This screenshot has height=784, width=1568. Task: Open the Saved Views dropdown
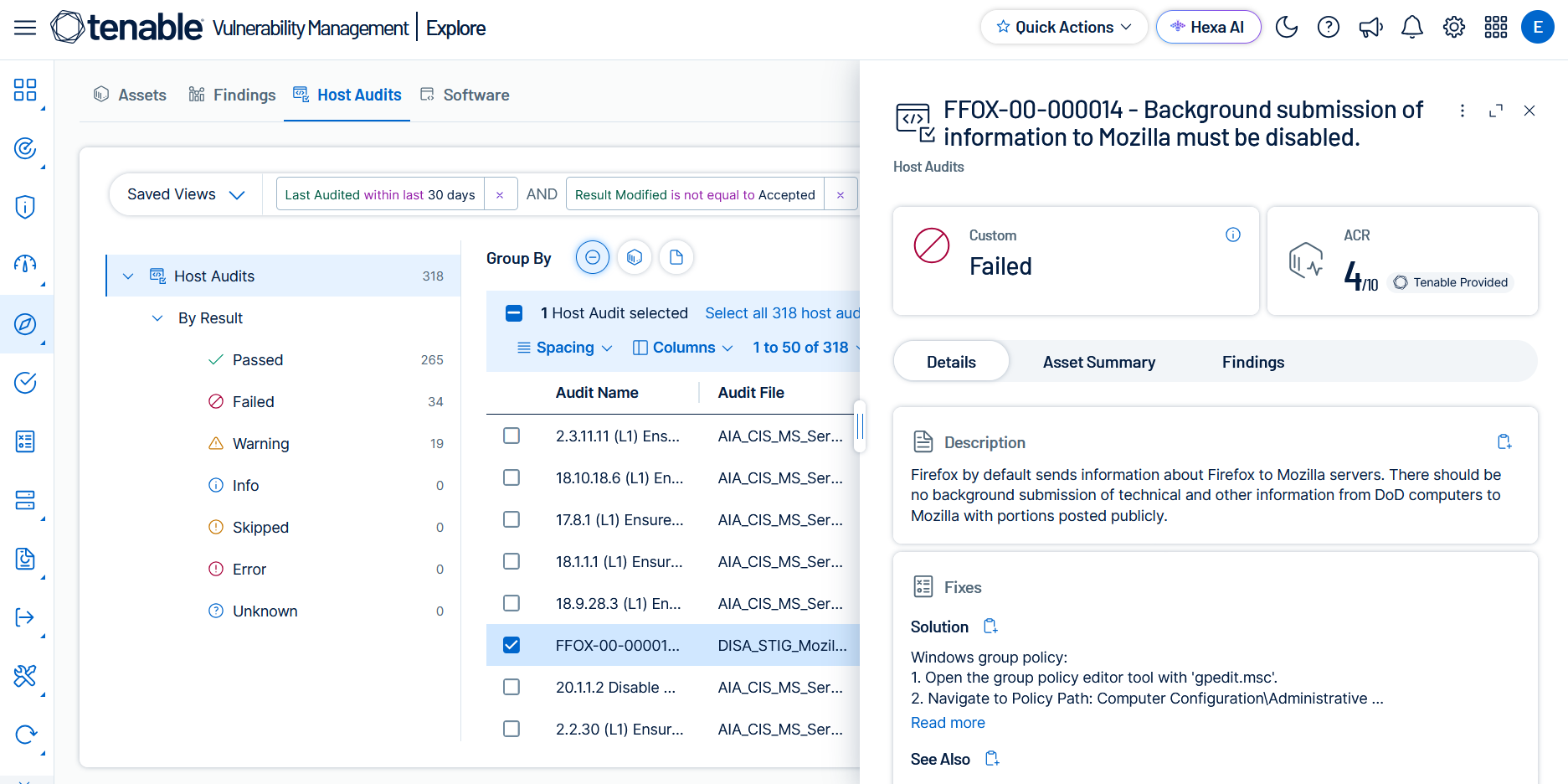(x=186, y=194)
